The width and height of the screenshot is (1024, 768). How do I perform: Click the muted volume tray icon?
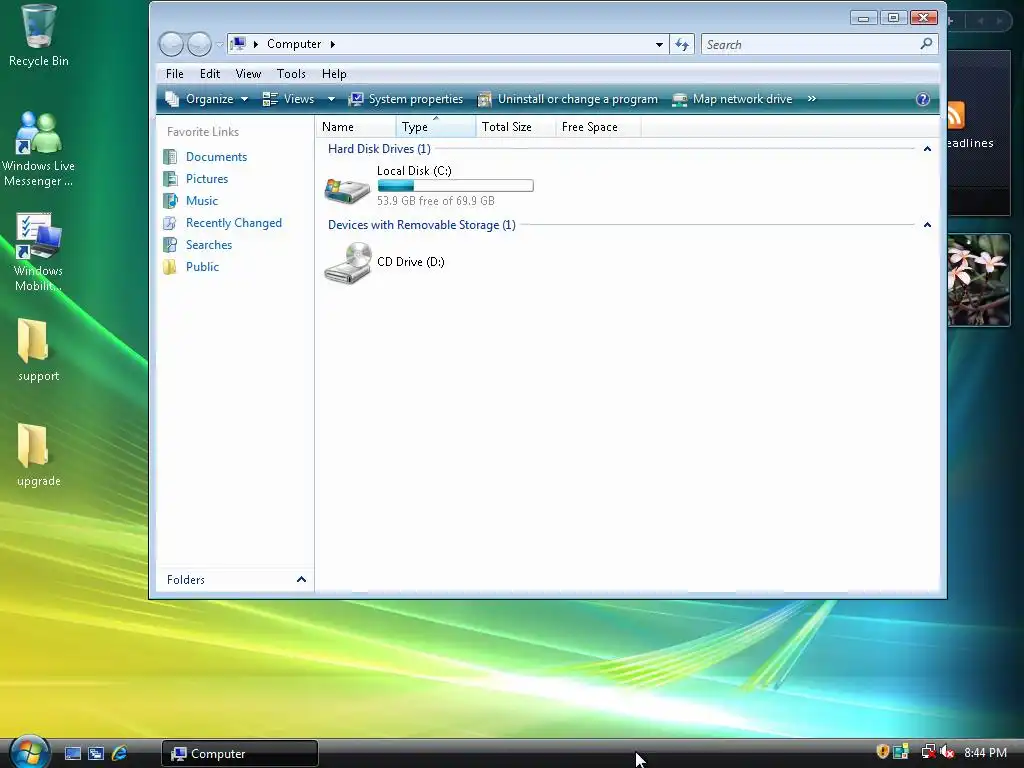(x=948, y=752)
